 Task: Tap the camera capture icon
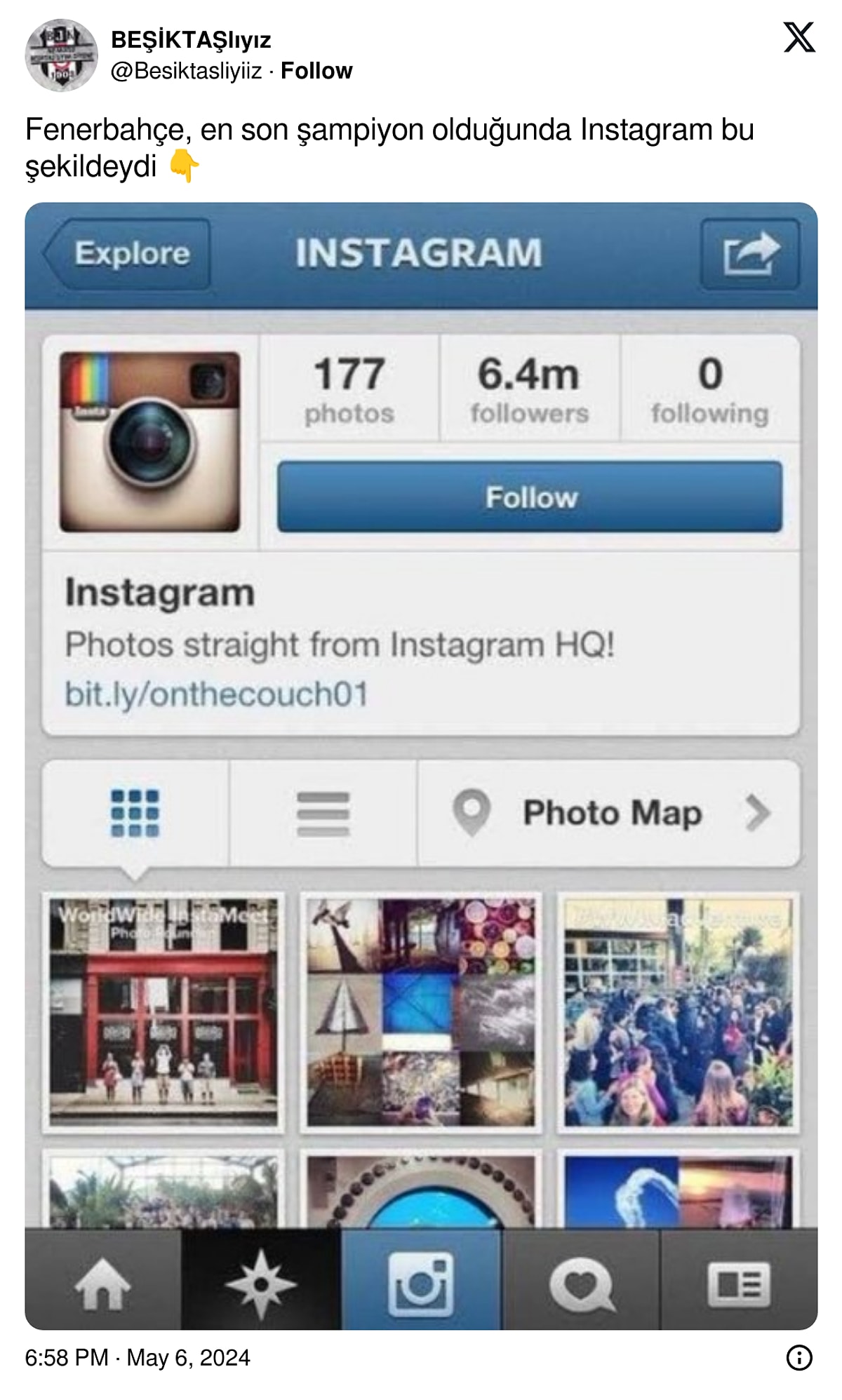(x=421, y=1284)
